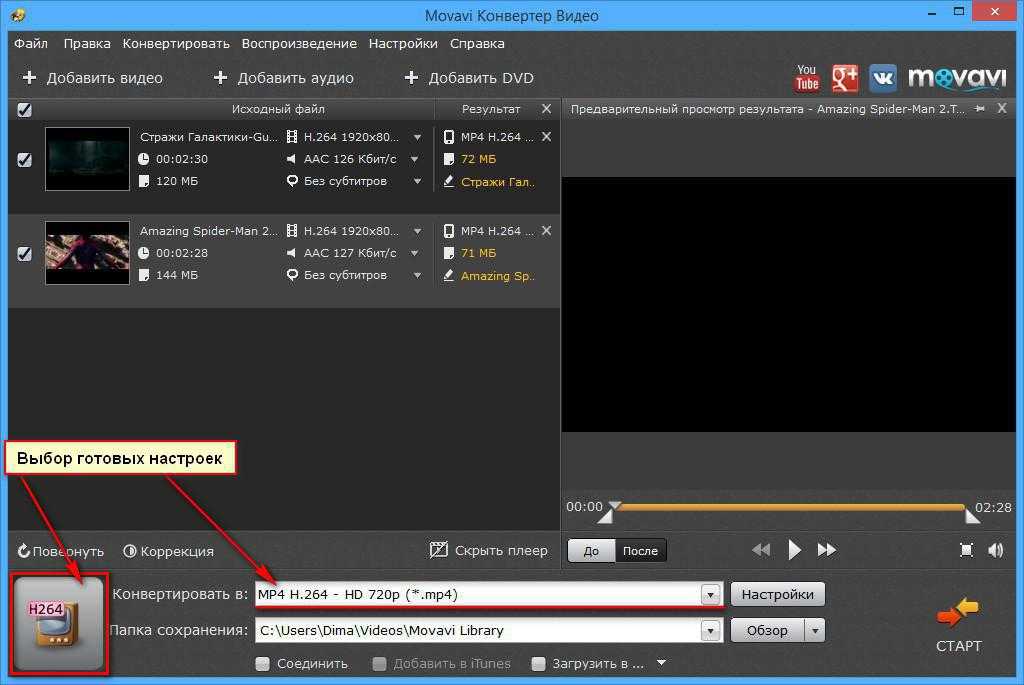Click the СТАРТ convert button

[958, 625]
